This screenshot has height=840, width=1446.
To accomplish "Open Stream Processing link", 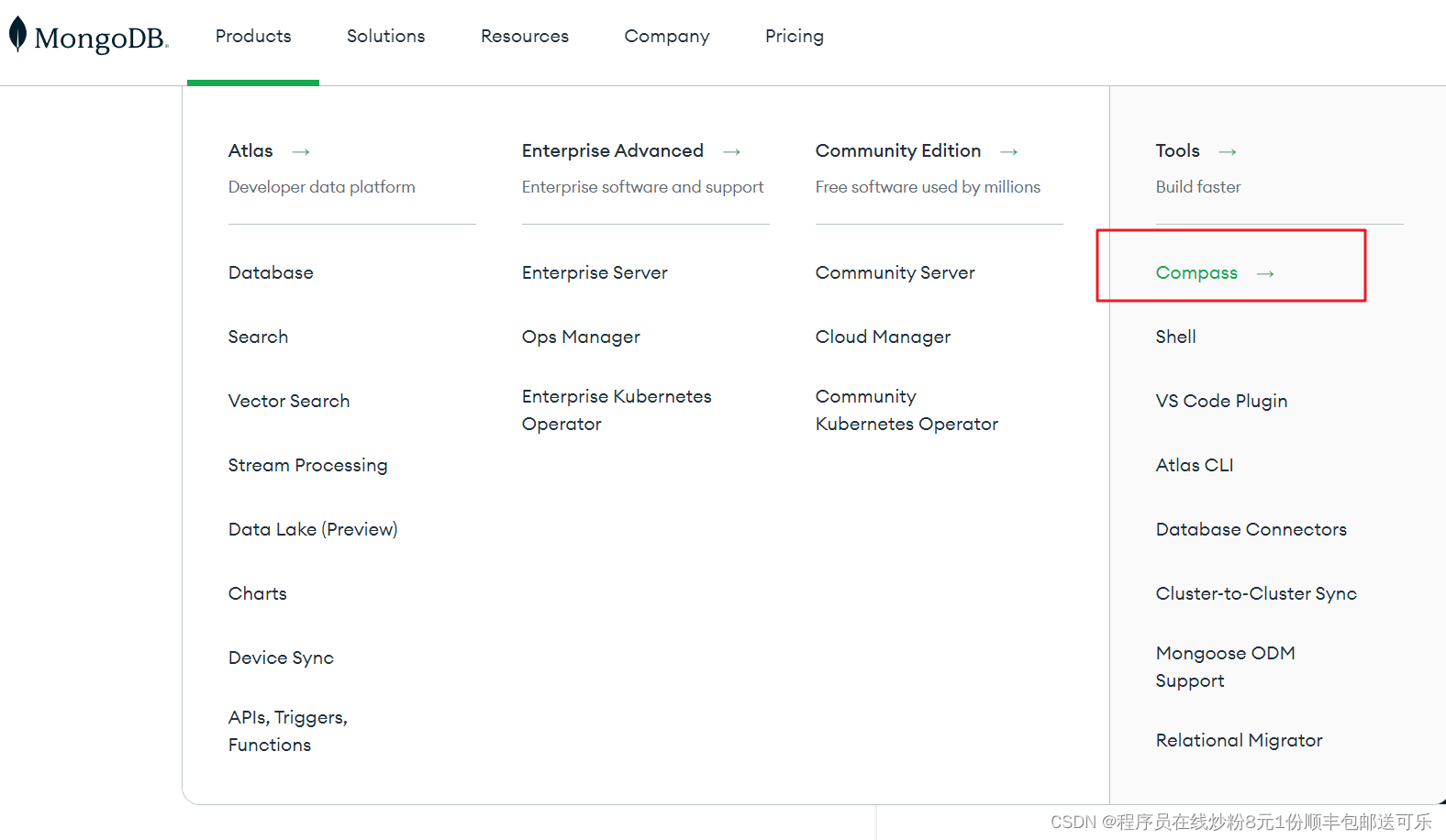I will coord(307,466).
